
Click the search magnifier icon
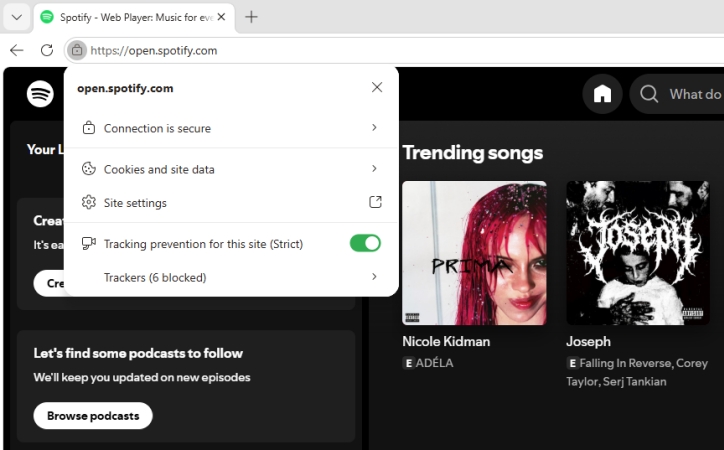(649, 94)
